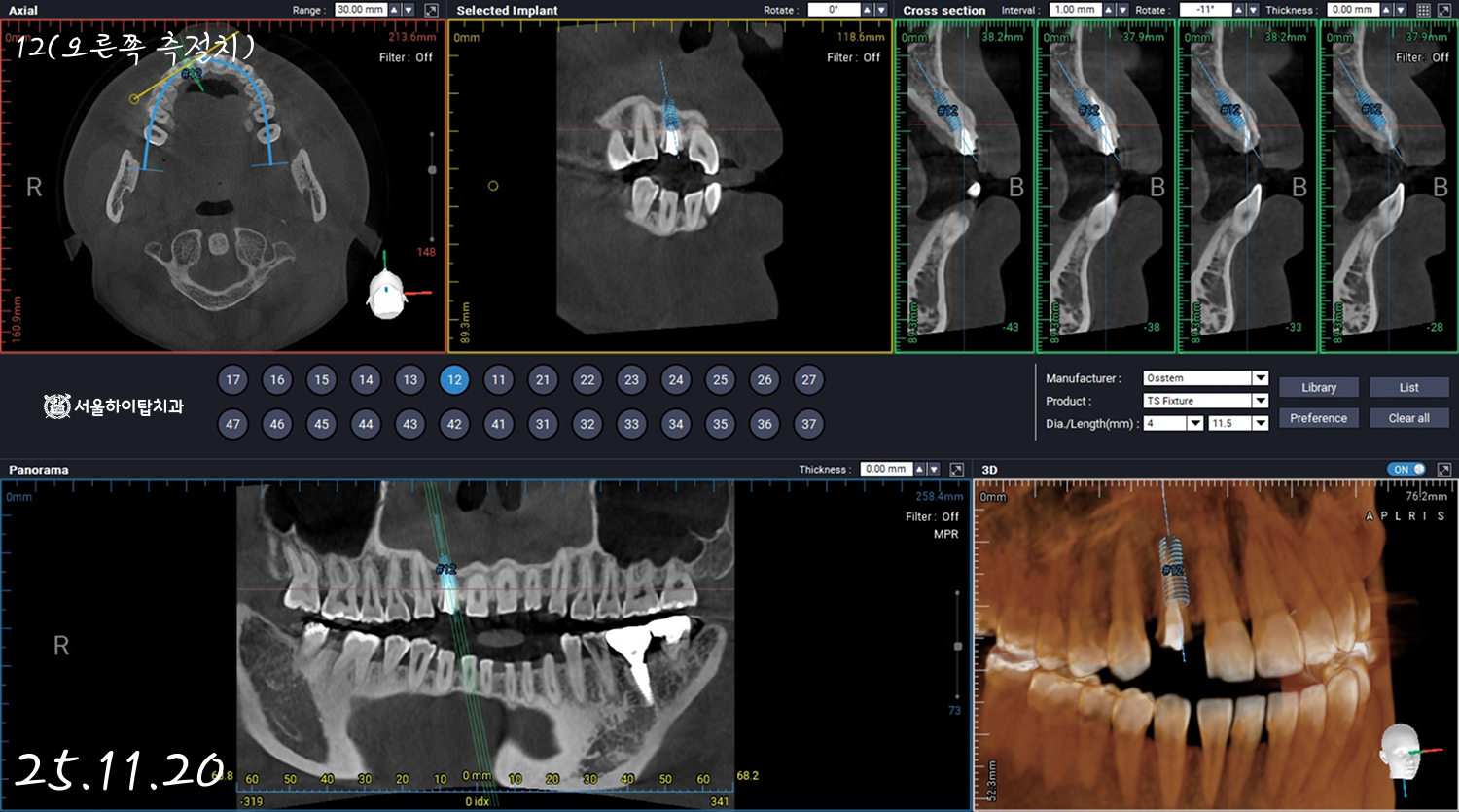This screenshot has height=812, width=1459.
Task: Adjust the Axial view slice slider
Action: pyautogui.click(x=433, y=170)
